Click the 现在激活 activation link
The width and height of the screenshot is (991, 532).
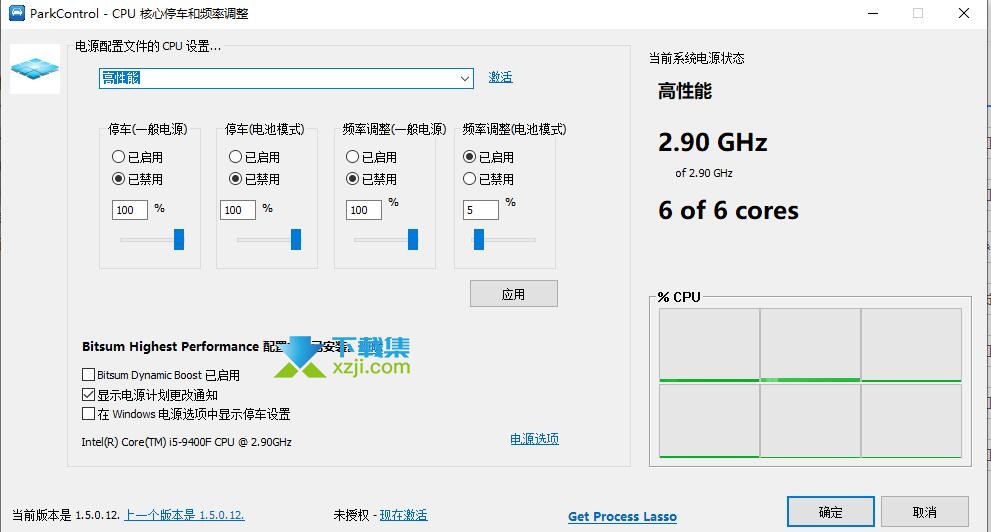coord(403,515)
